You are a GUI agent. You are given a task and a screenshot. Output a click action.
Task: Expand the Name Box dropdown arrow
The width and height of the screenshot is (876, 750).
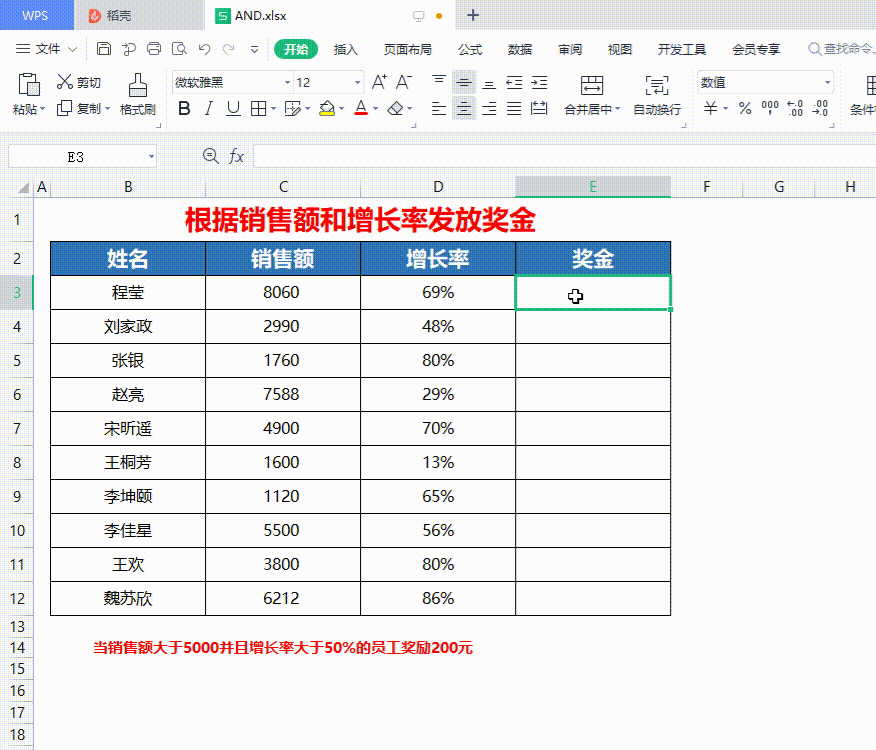click(x=151, y=156)
